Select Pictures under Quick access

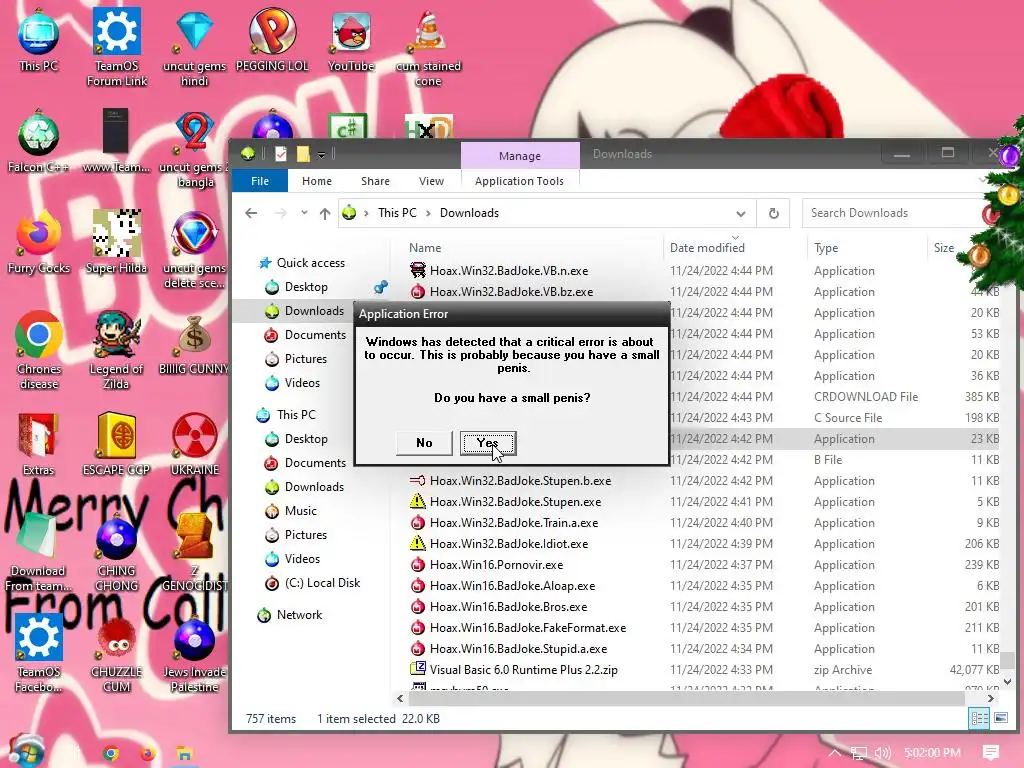tap(306, 359)
